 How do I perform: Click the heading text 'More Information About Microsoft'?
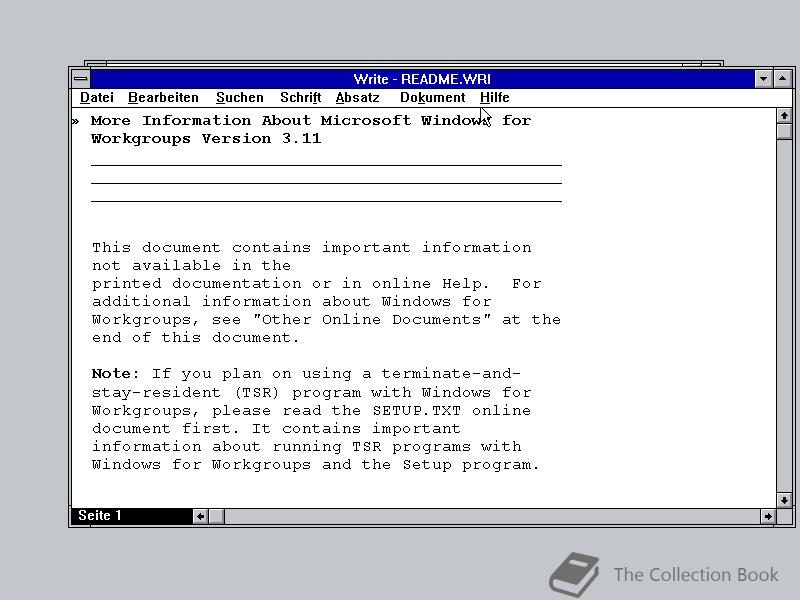point(251,120)
